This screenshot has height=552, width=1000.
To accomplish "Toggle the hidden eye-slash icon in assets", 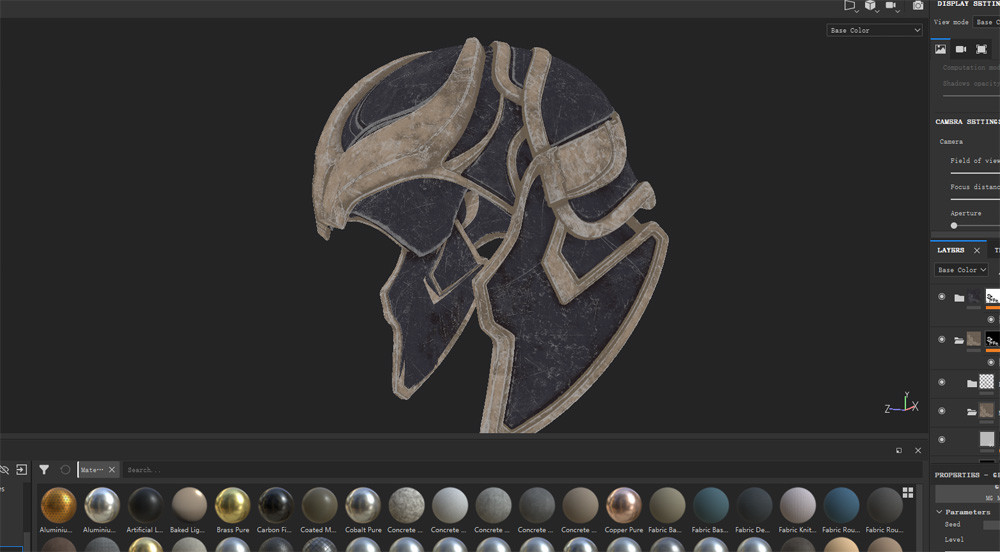I will point(4,470).
